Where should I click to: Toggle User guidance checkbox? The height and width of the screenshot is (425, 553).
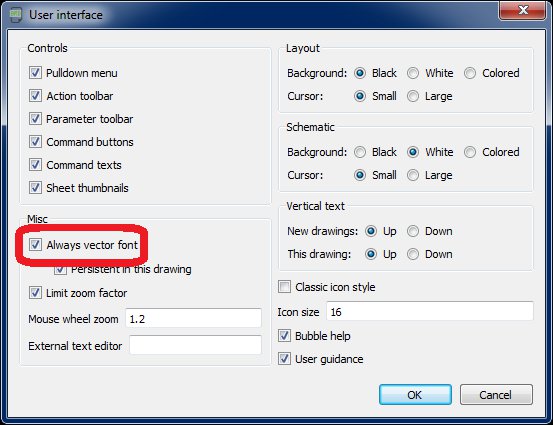[284, 359]
